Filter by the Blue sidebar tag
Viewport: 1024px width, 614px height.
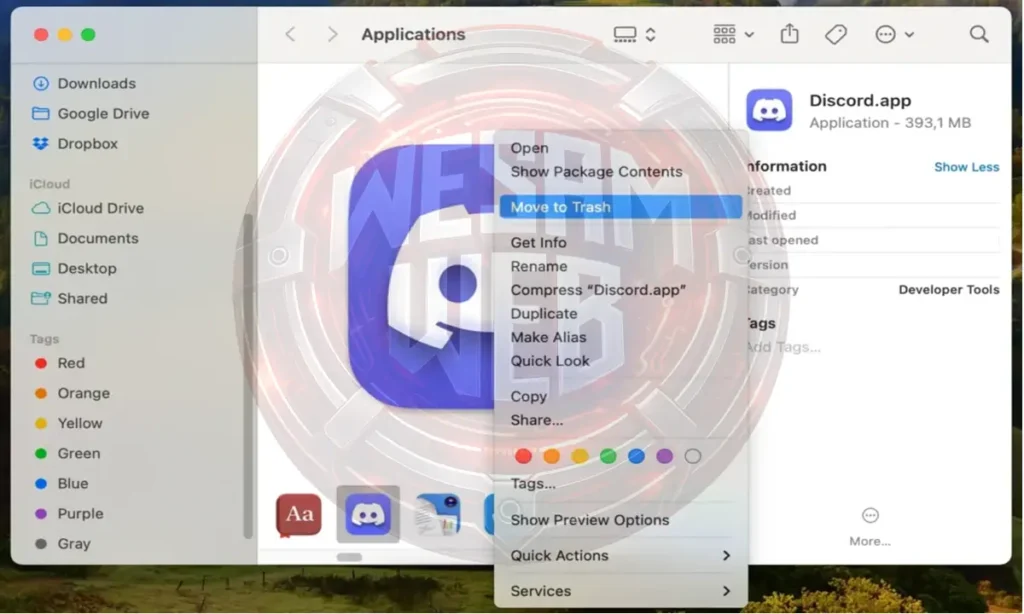tap(61, 483)
